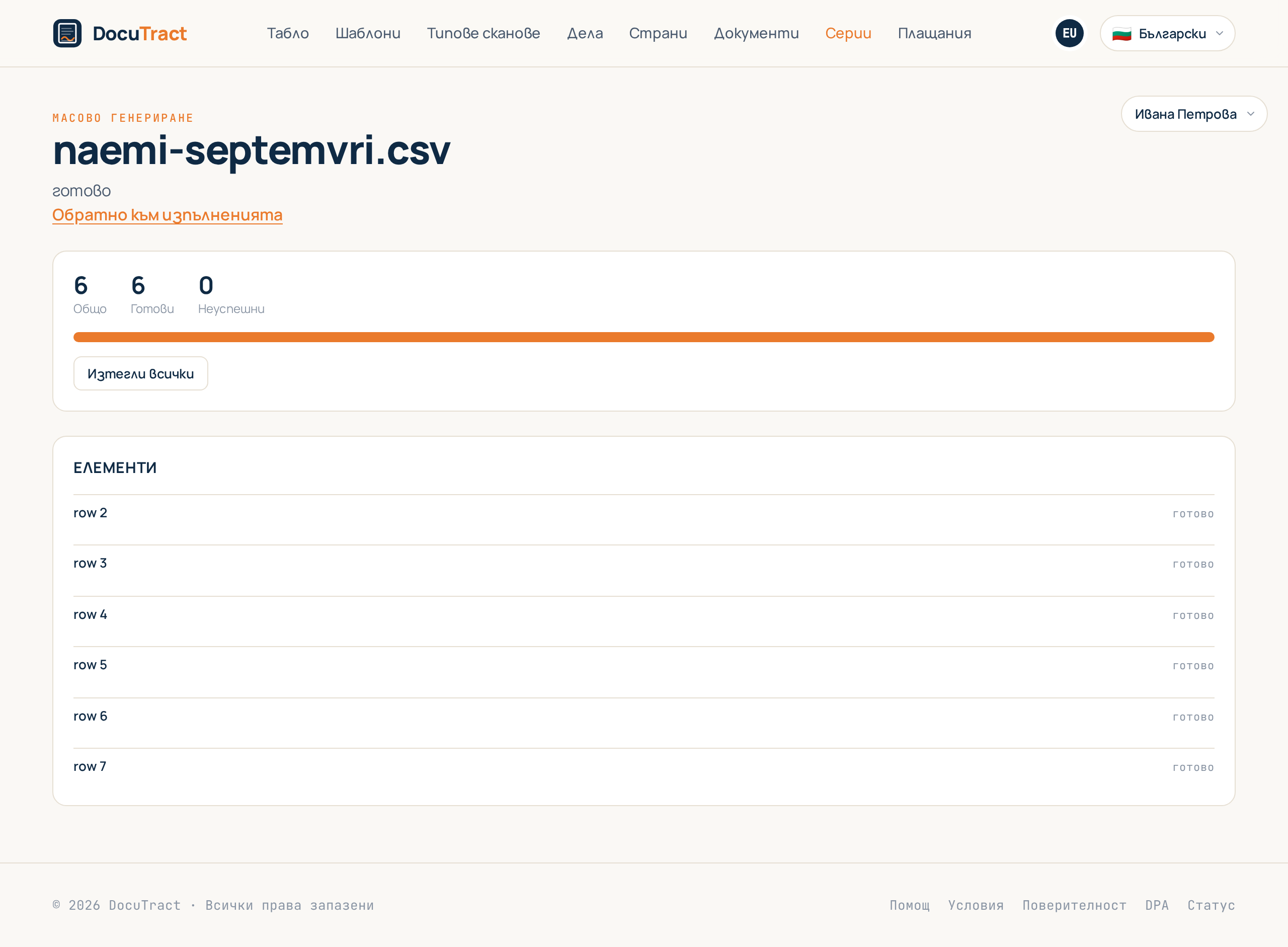The image size is (1288, 947).
Task: Go to the Табло nav item
Action: [x=288, y=33]
